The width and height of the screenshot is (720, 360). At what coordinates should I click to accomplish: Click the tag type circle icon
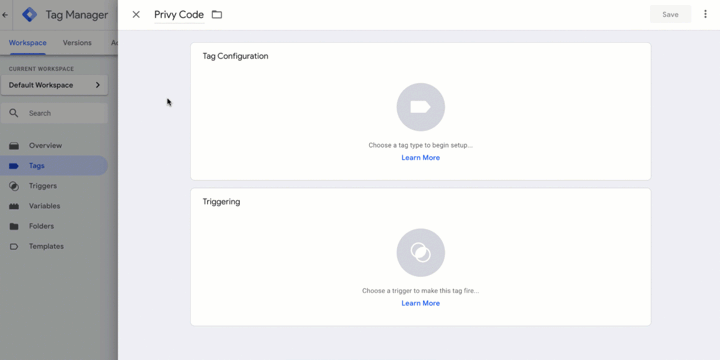(421, 107)
